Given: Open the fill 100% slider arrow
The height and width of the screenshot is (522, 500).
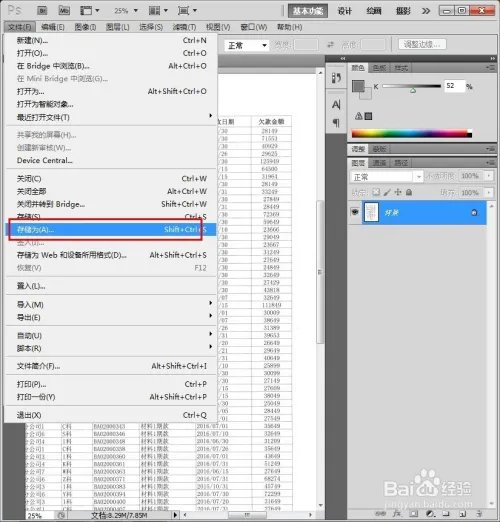Looking at the screenshot, I should click(x=489, y=192).
